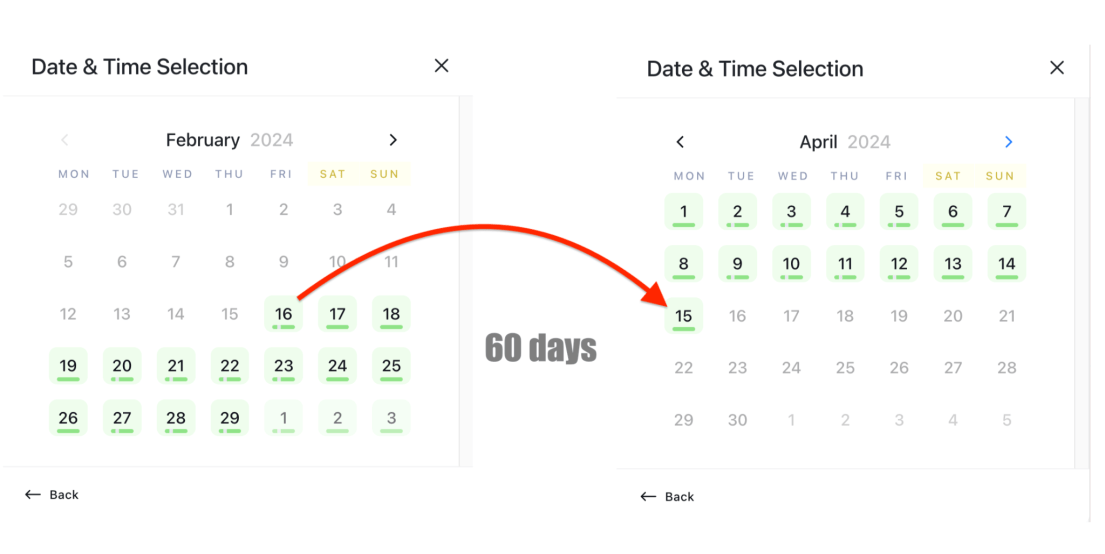Viewport: 1105px width, 554px height.
Task: Pick February 24 Saturday date
Action: click(338, 366)
